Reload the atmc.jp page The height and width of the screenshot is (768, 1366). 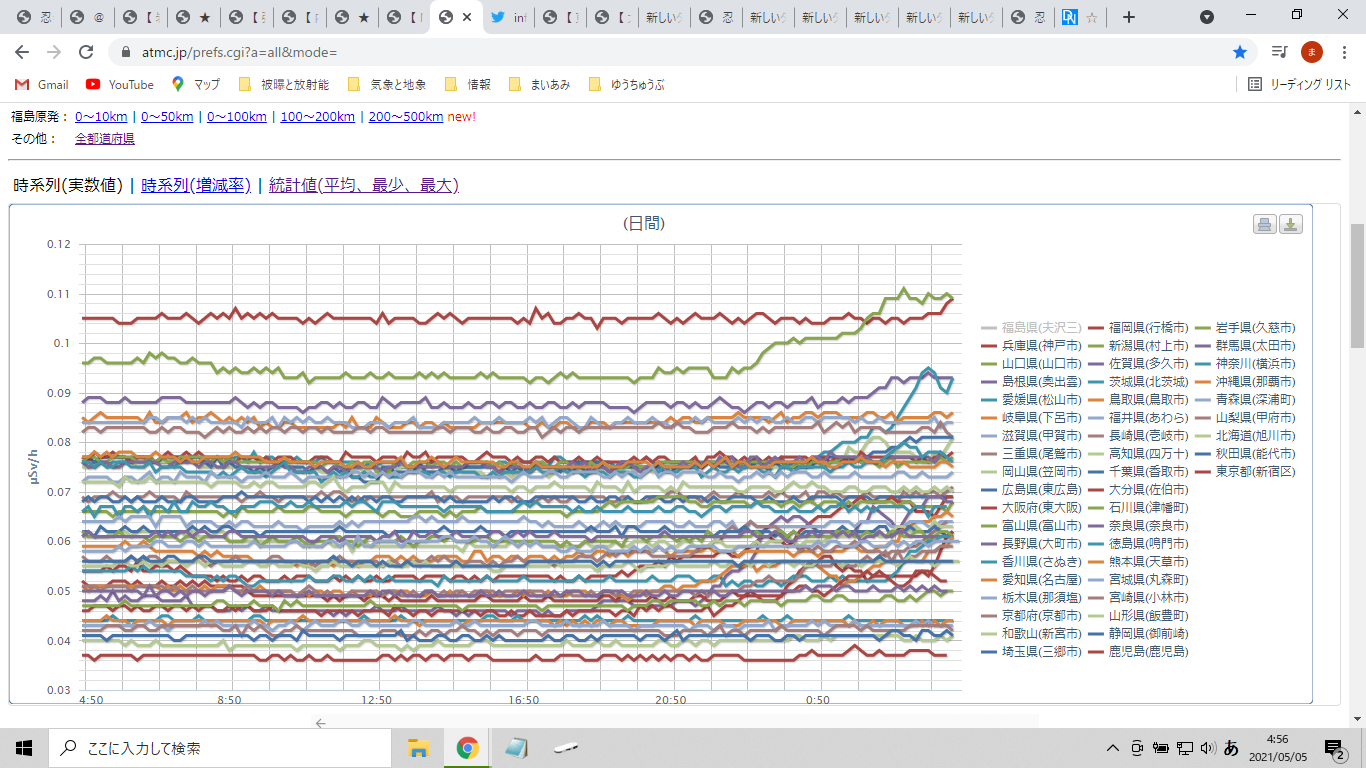coord(86,52)
